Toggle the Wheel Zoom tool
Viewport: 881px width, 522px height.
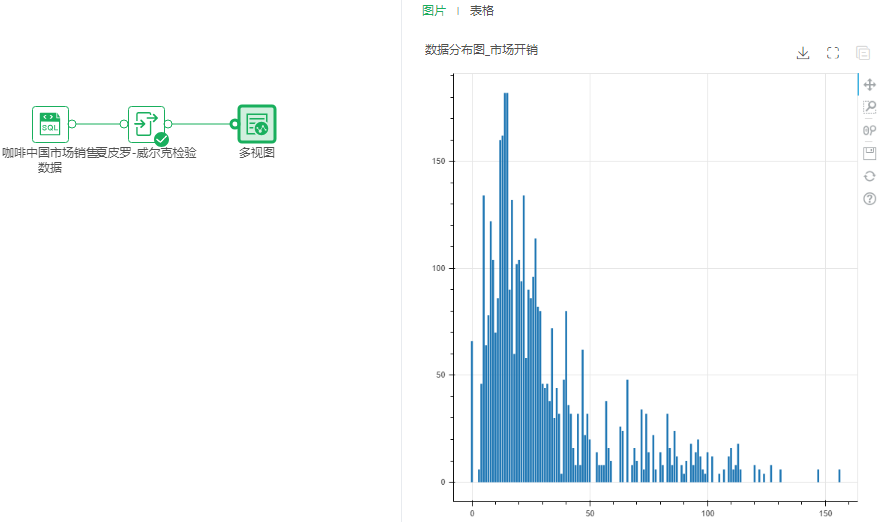point(869,130)
